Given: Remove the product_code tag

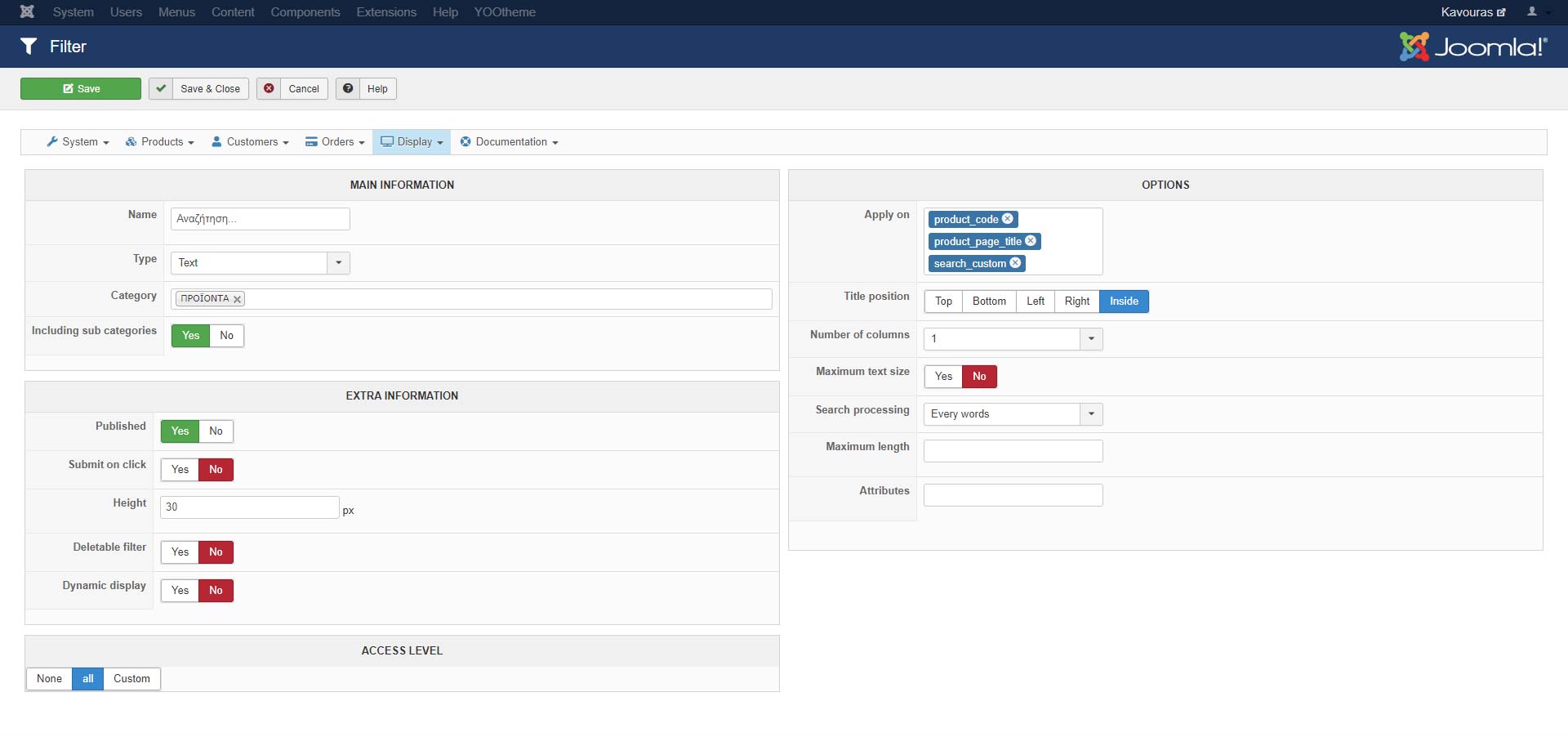Looking at the screenshot, I should [1008, 219].
